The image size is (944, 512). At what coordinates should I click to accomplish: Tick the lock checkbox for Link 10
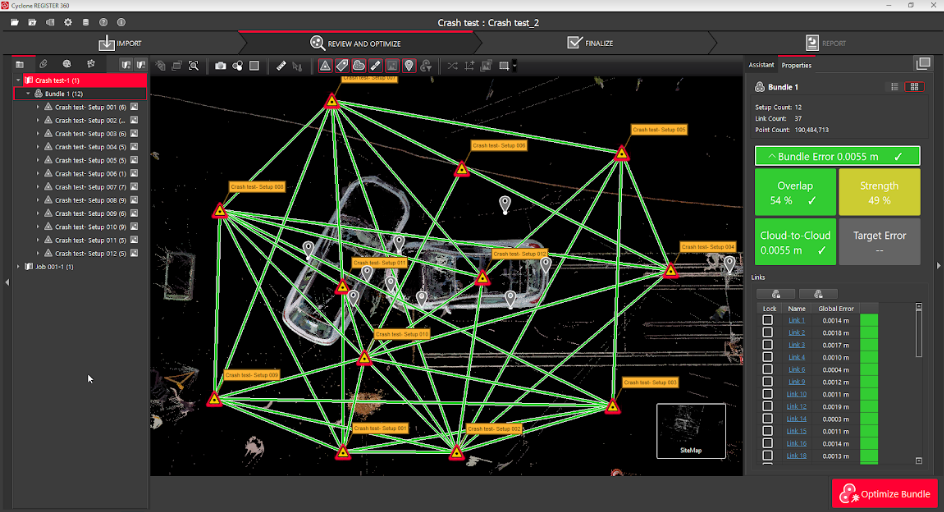tap(768, 394)
